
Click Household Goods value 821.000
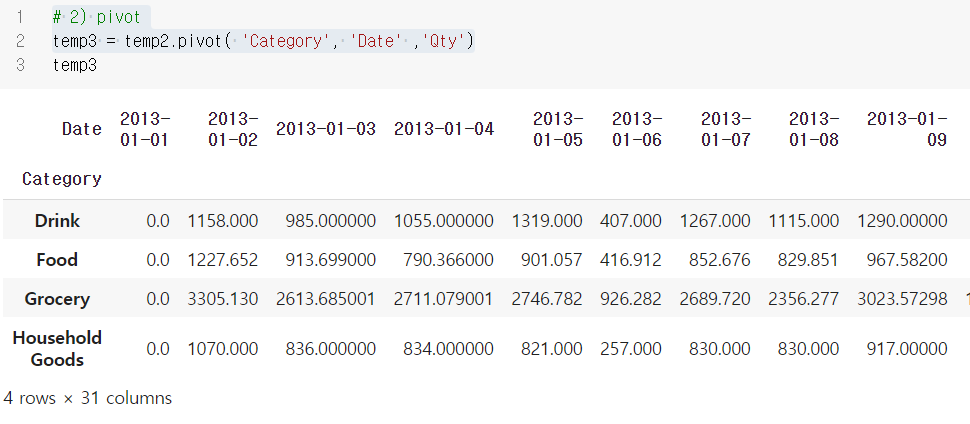tap(551, 349)
